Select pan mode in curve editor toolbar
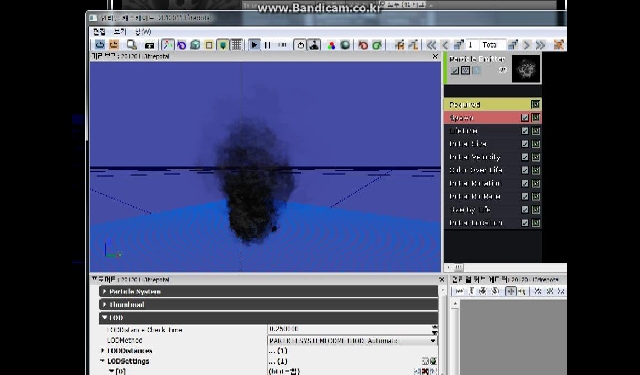The image size is (640, 375). tap(511, 291)
